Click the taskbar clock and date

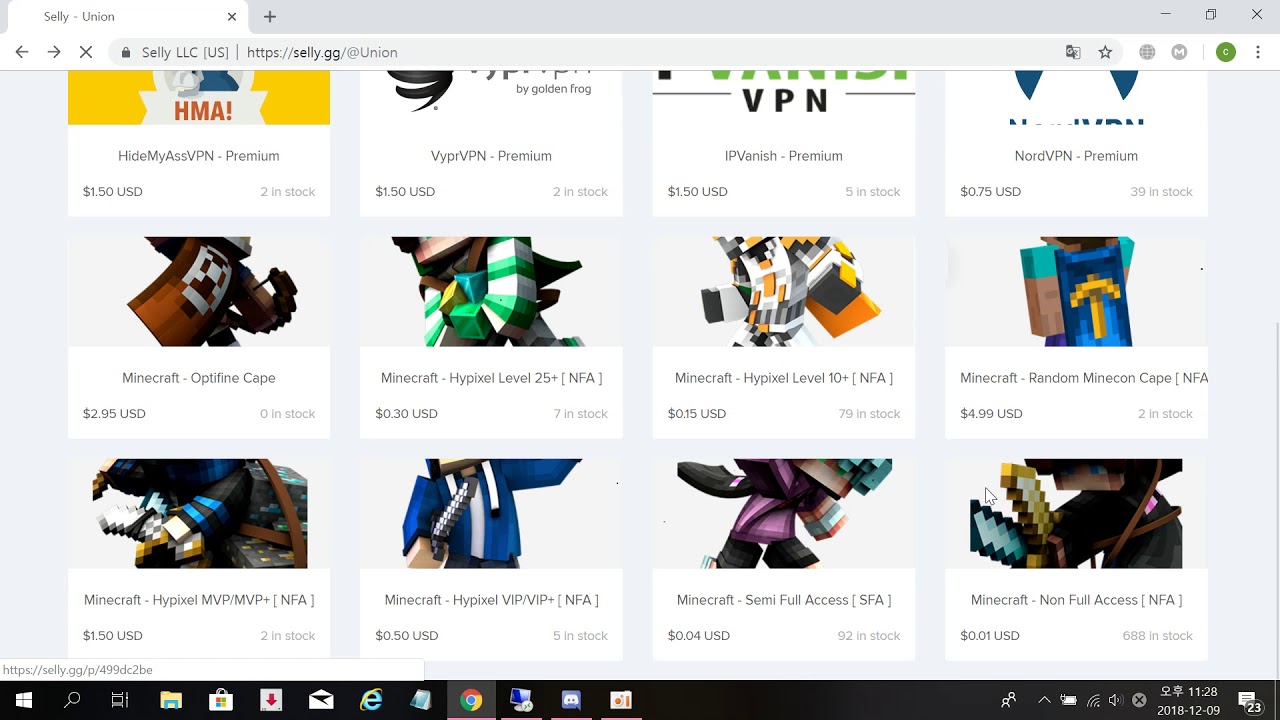1189,700
